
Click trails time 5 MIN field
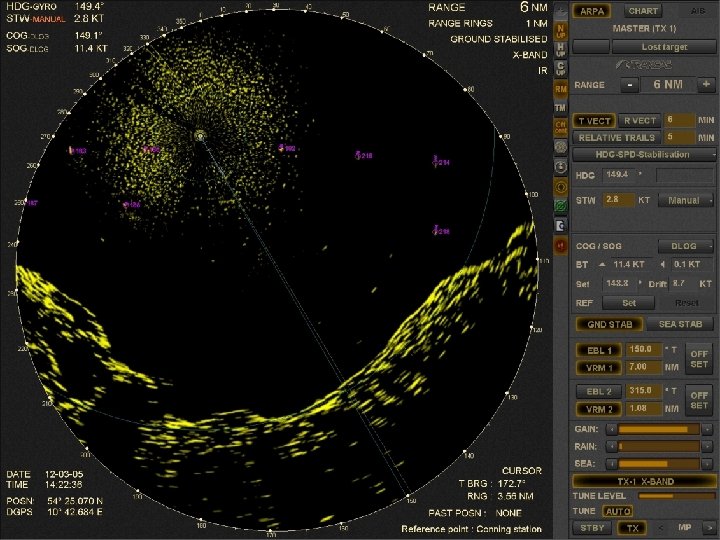[679, 137]
